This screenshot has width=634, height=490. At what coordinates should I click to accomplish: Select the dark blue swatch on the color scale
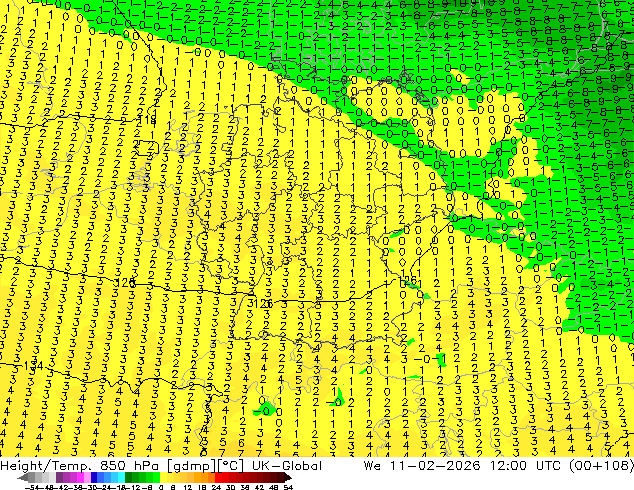(x=94, y=477)
